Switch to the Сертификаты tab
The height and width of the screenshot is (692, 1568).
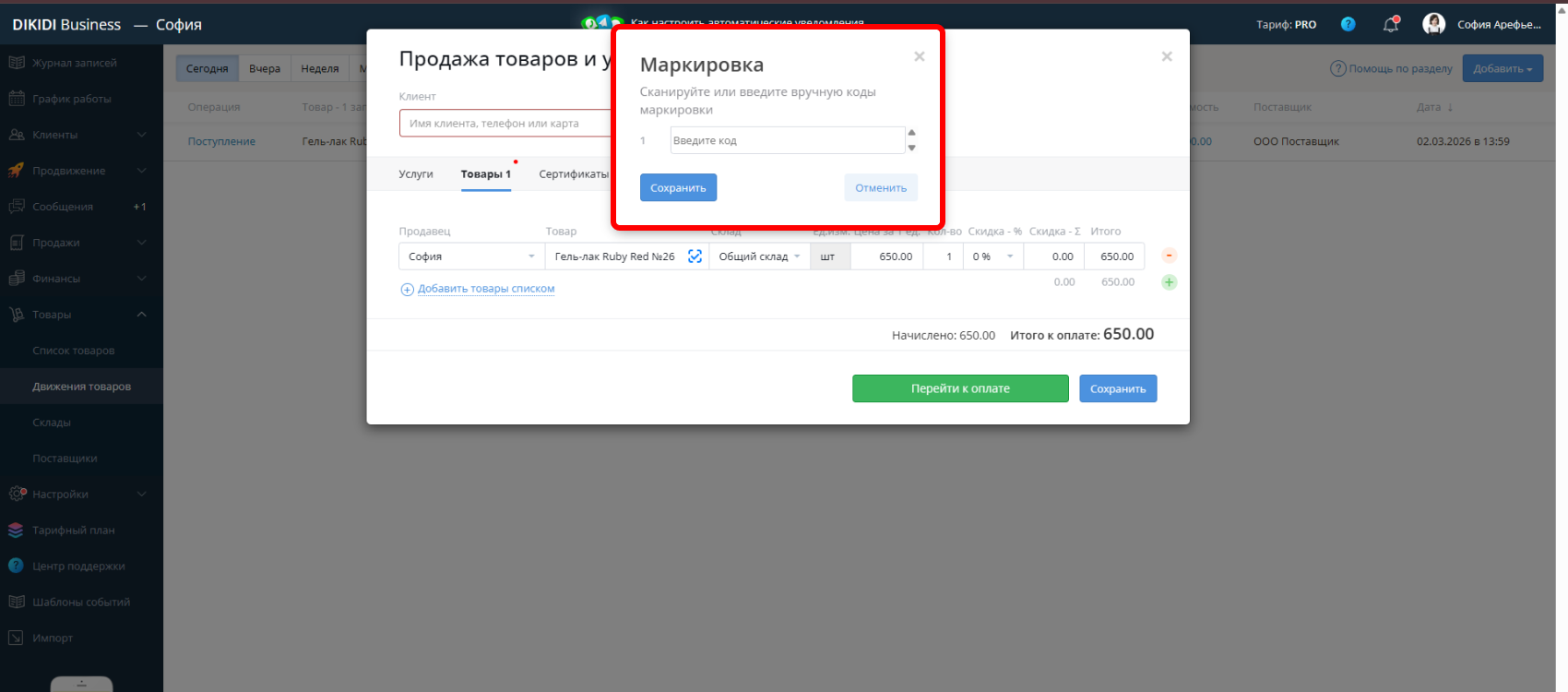[573, 174]
